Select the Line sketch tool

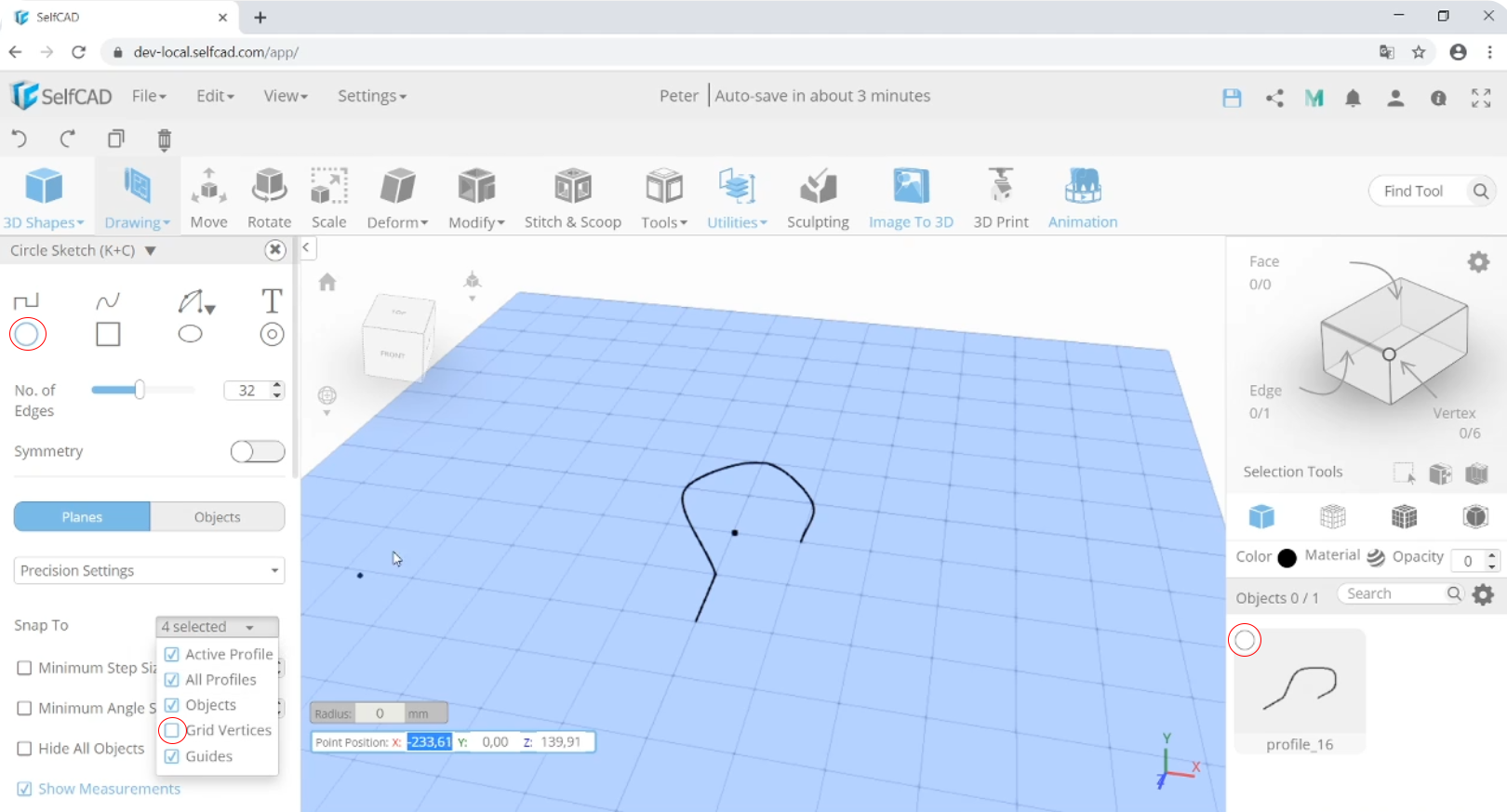pyautogui.click(x=27, y=300)
